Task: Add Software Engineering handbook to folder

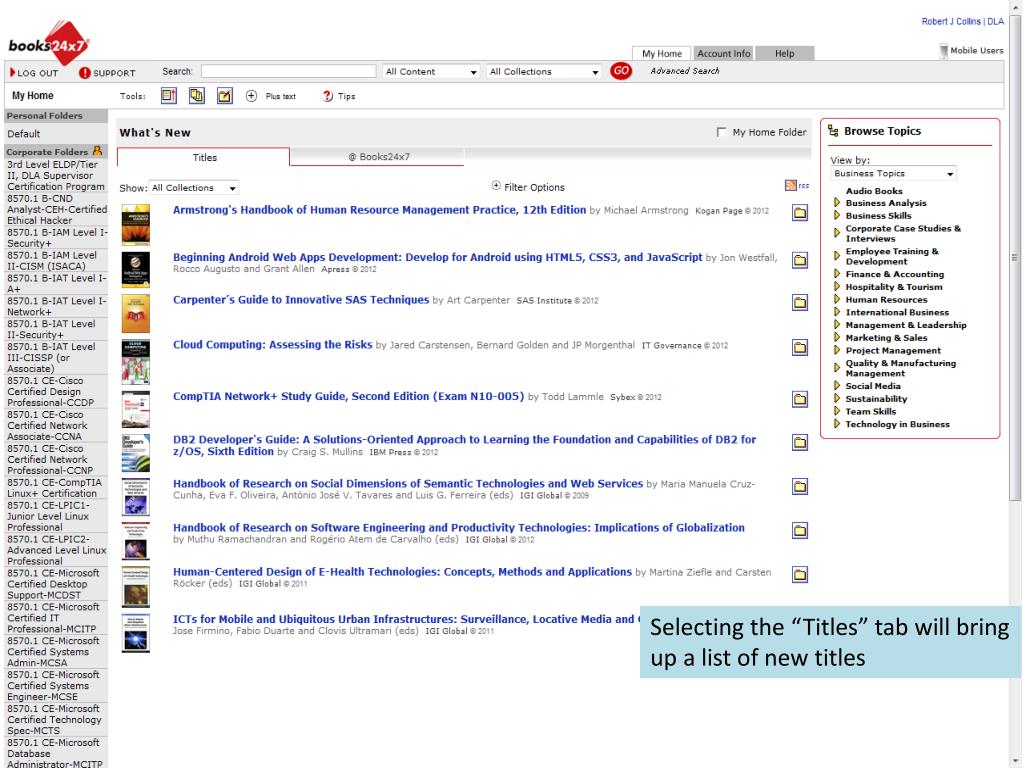Action: click(x=800, y=530)
